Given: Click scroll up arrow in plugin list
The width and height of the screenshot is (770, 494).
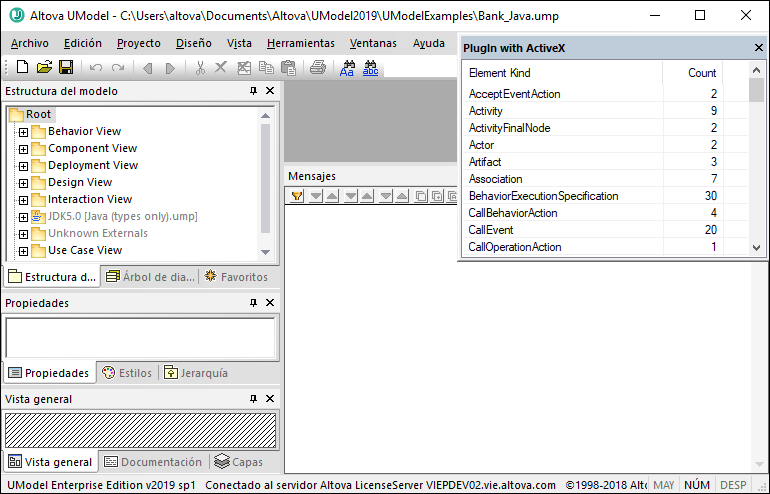Looking at the screenshot, I should (756, 71).
